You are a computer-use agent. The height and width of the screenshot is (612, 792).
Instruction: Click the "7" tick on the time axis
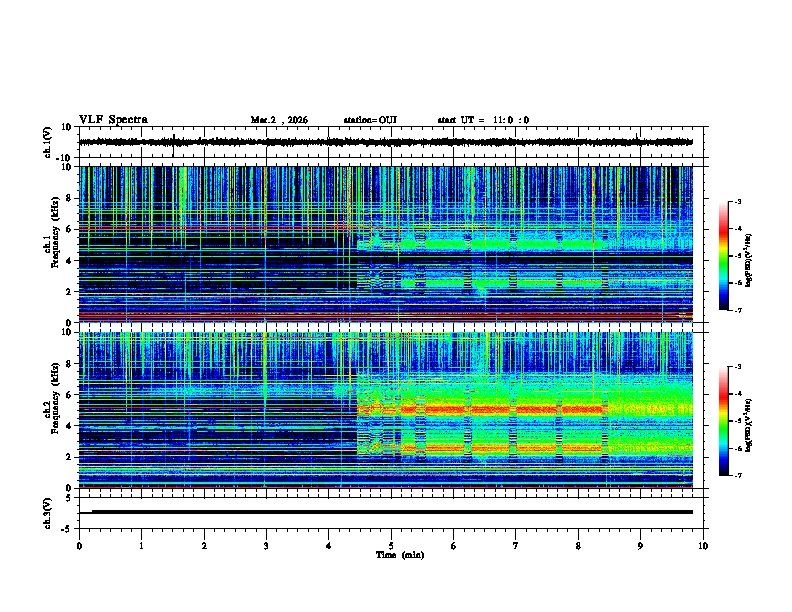pyautogui.click(x=516, y=546)
